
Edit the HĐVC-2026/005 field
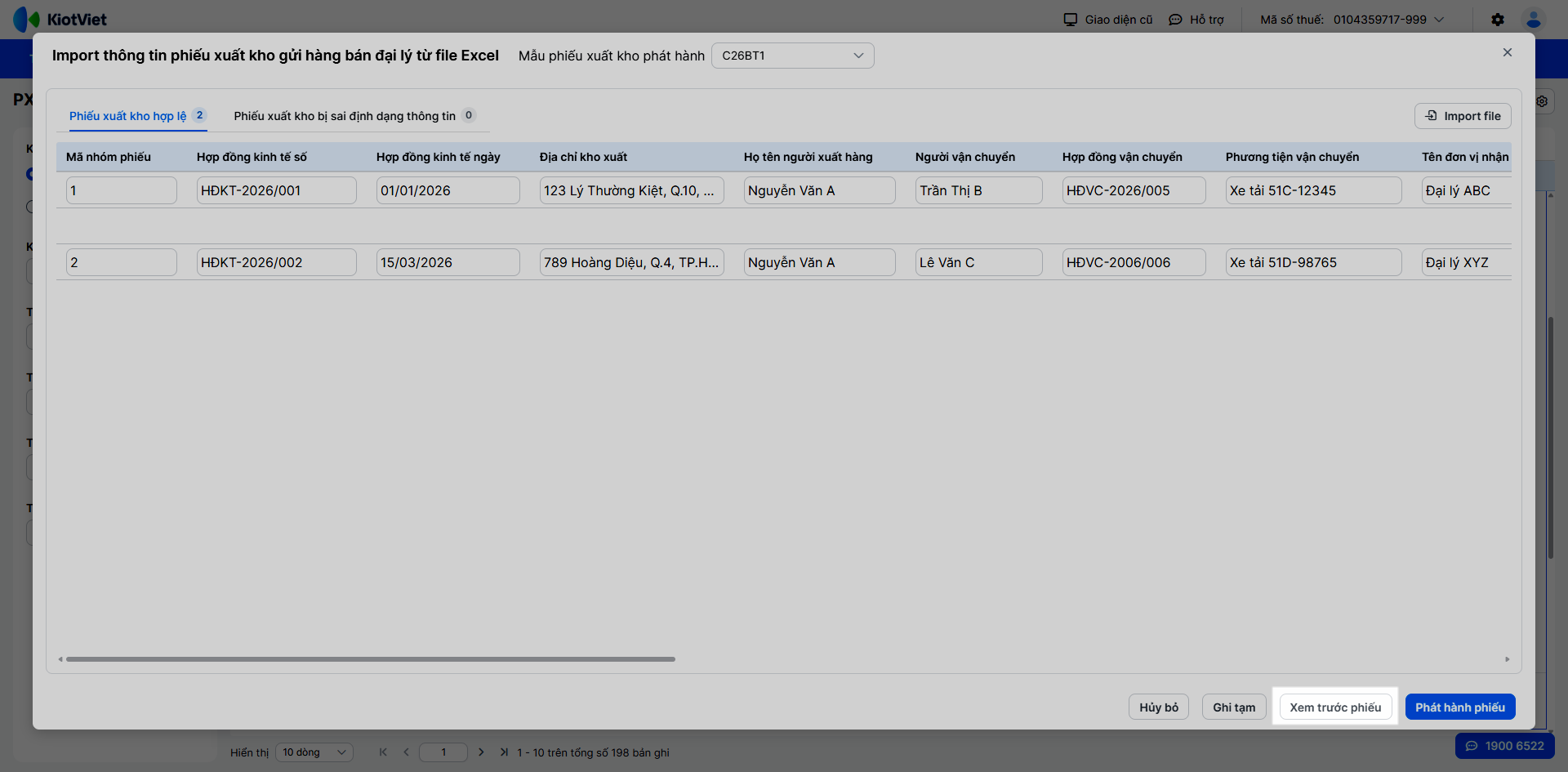coord(1134,190)
